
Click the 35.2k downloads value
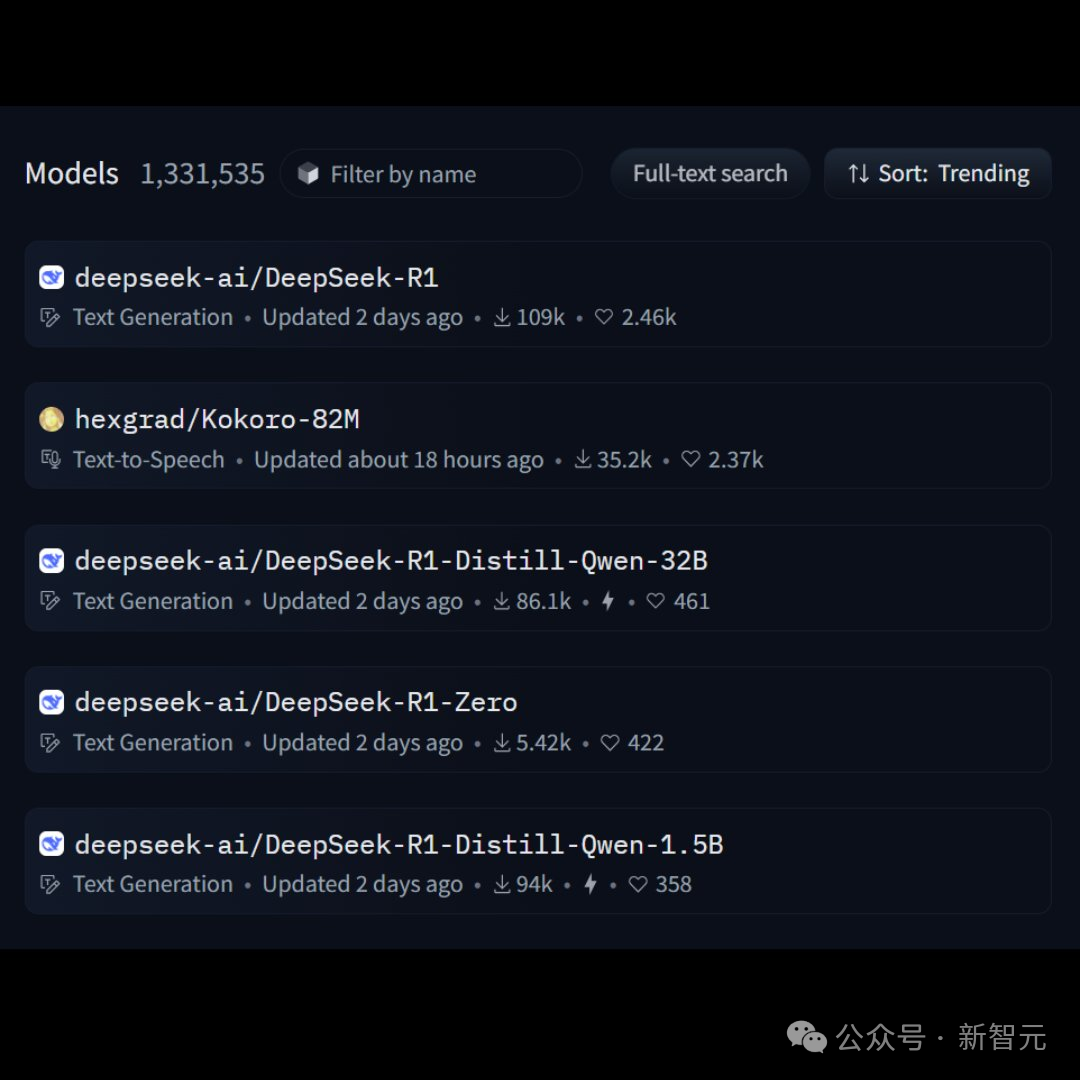624,459
